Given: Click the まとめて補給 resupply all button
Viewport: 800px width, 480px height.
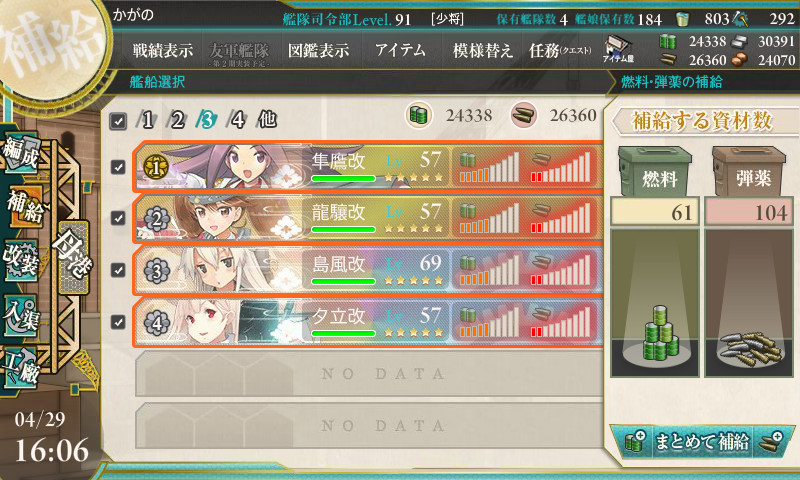Looking at the screenshot, I should (703, 441).
